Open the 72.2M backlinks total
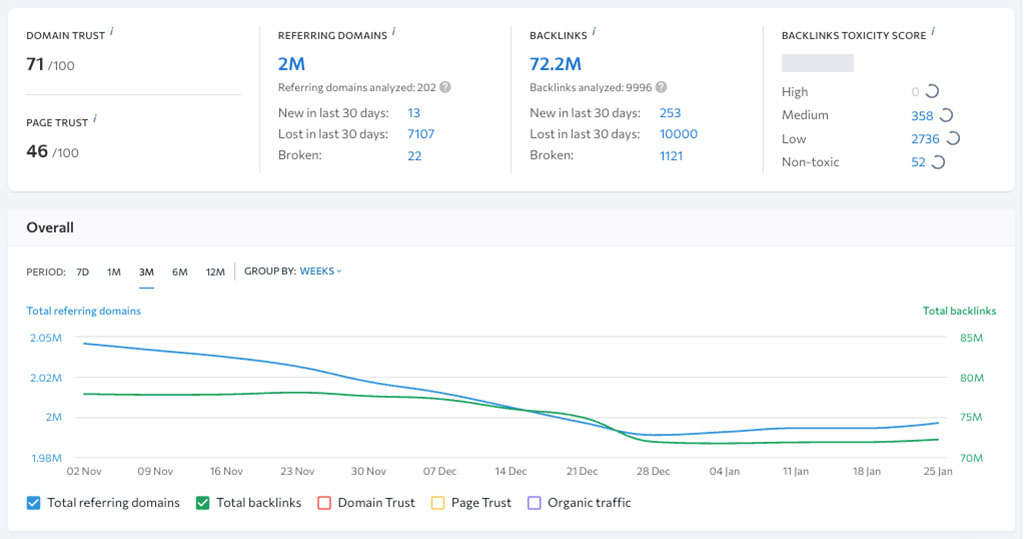 [x=555, y=64]
